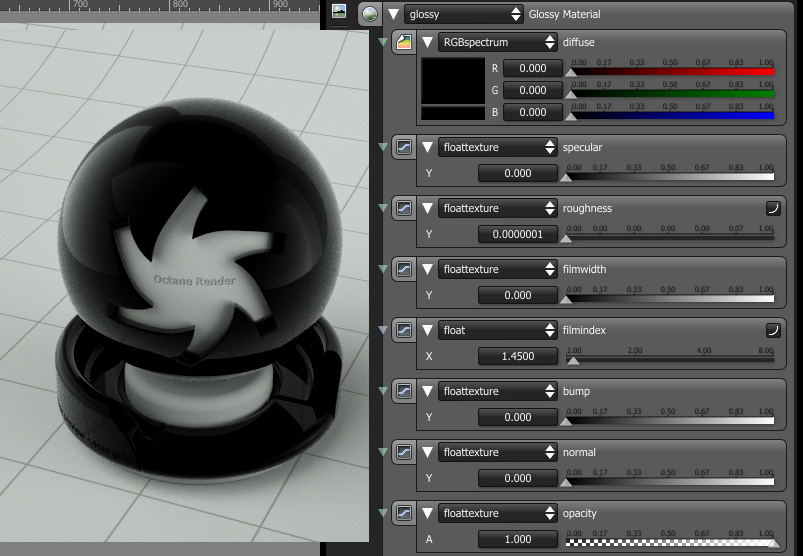Toggle the filmindex logarithmic curve button
This screenshot has width=803, height=556.
pyautogui.click(x=773, y=330)
